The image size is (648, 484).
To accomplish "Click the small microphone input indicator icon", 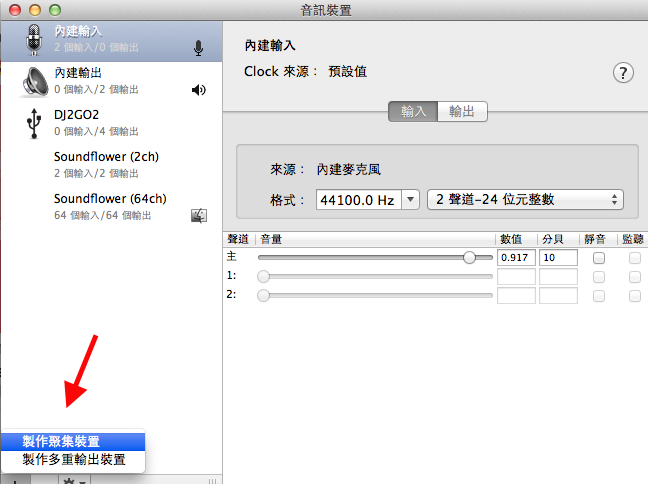I will point(198,48).
